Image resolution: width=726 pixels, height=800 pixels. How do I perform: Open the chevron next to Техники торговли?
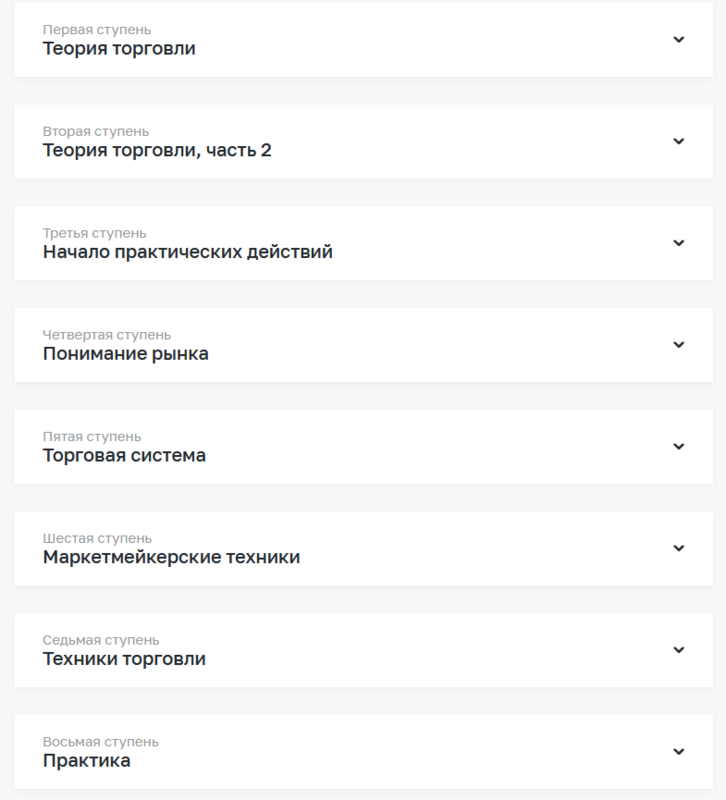point(679,650)
